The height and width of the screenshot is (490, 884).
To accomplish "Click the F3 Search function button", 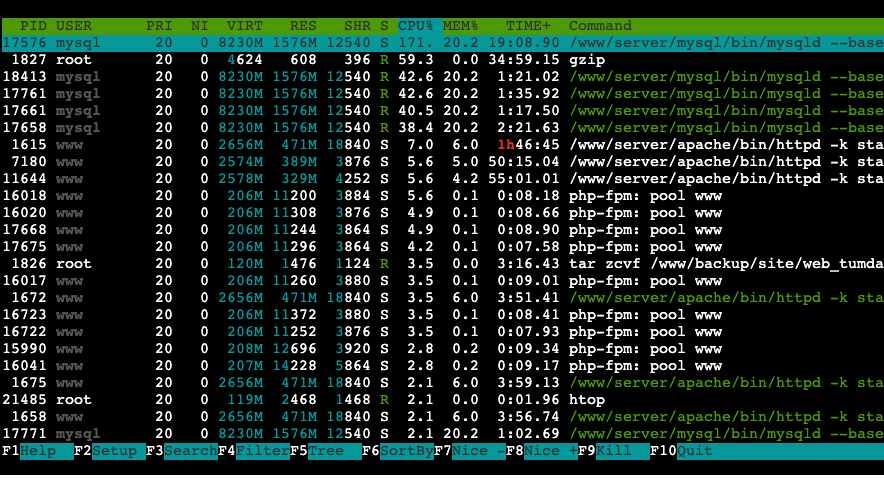I will tap(182, 451).
